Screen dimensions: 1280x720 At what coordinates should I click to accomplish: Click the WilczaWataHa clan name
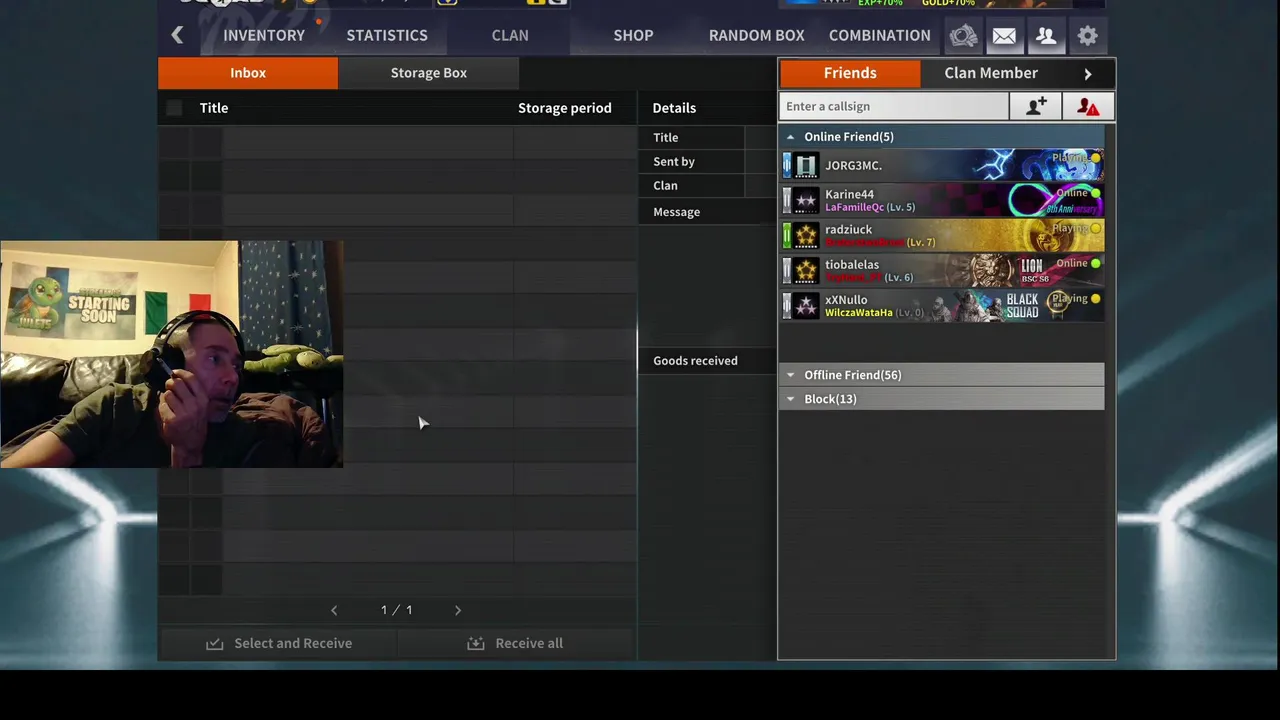858,313
